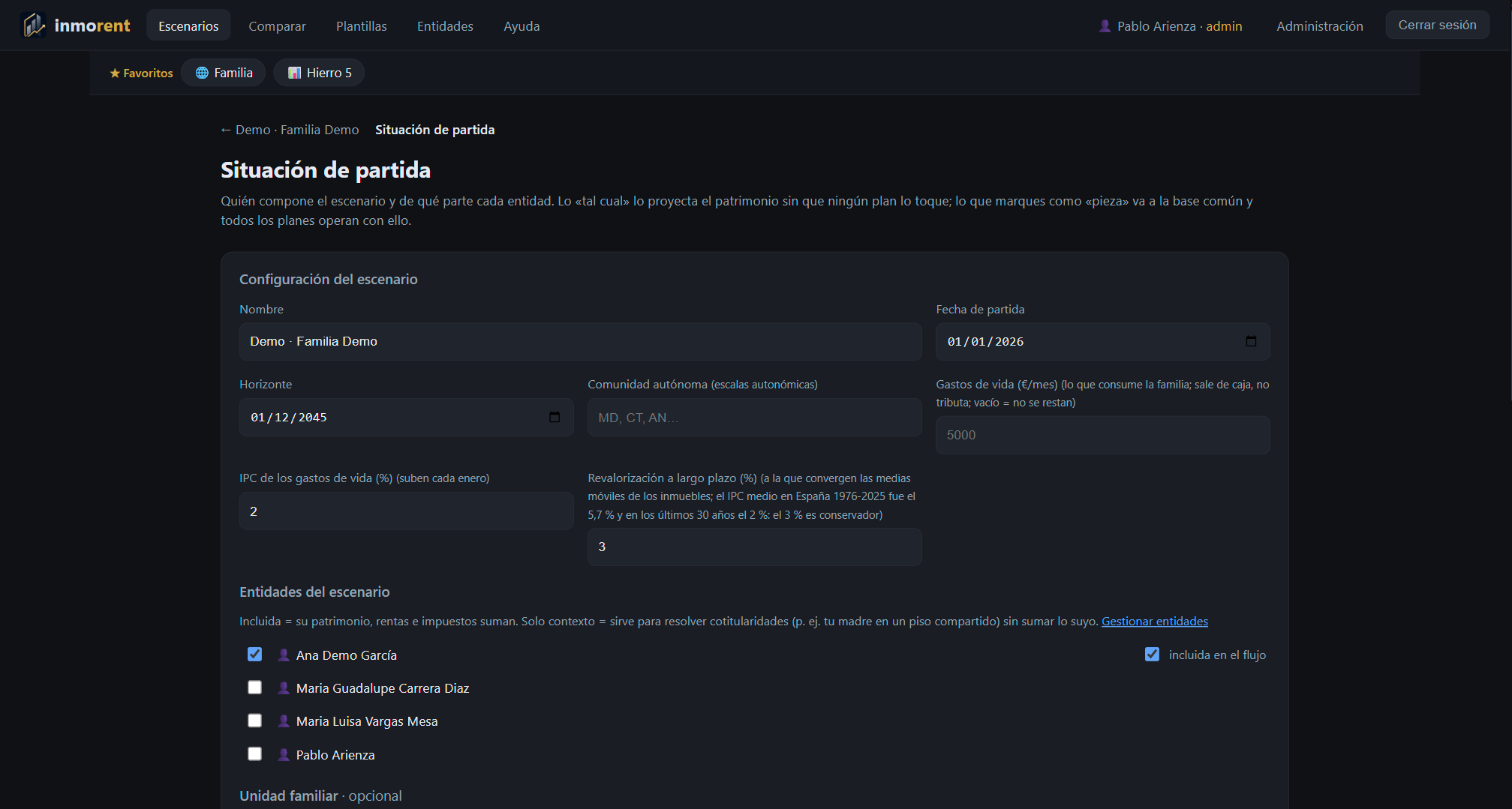This screenshot has height=809, width=1512.
Task: Switch to the Plantillas tab
Action: (x=362, y=26)
